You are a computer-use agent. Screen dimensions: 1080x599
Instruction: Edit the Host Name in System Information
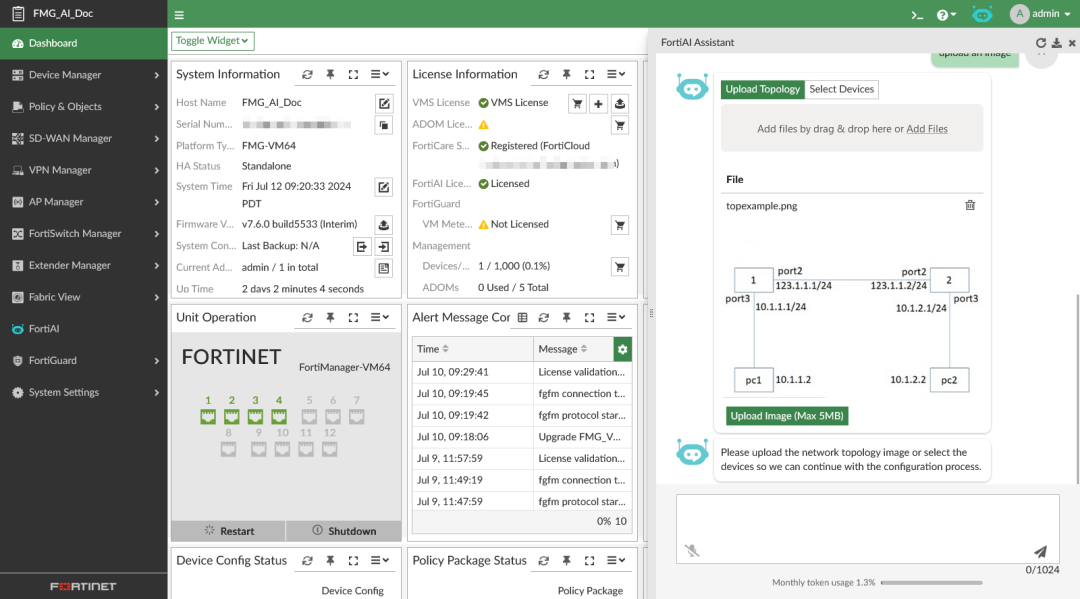click(x=383, y=103)
